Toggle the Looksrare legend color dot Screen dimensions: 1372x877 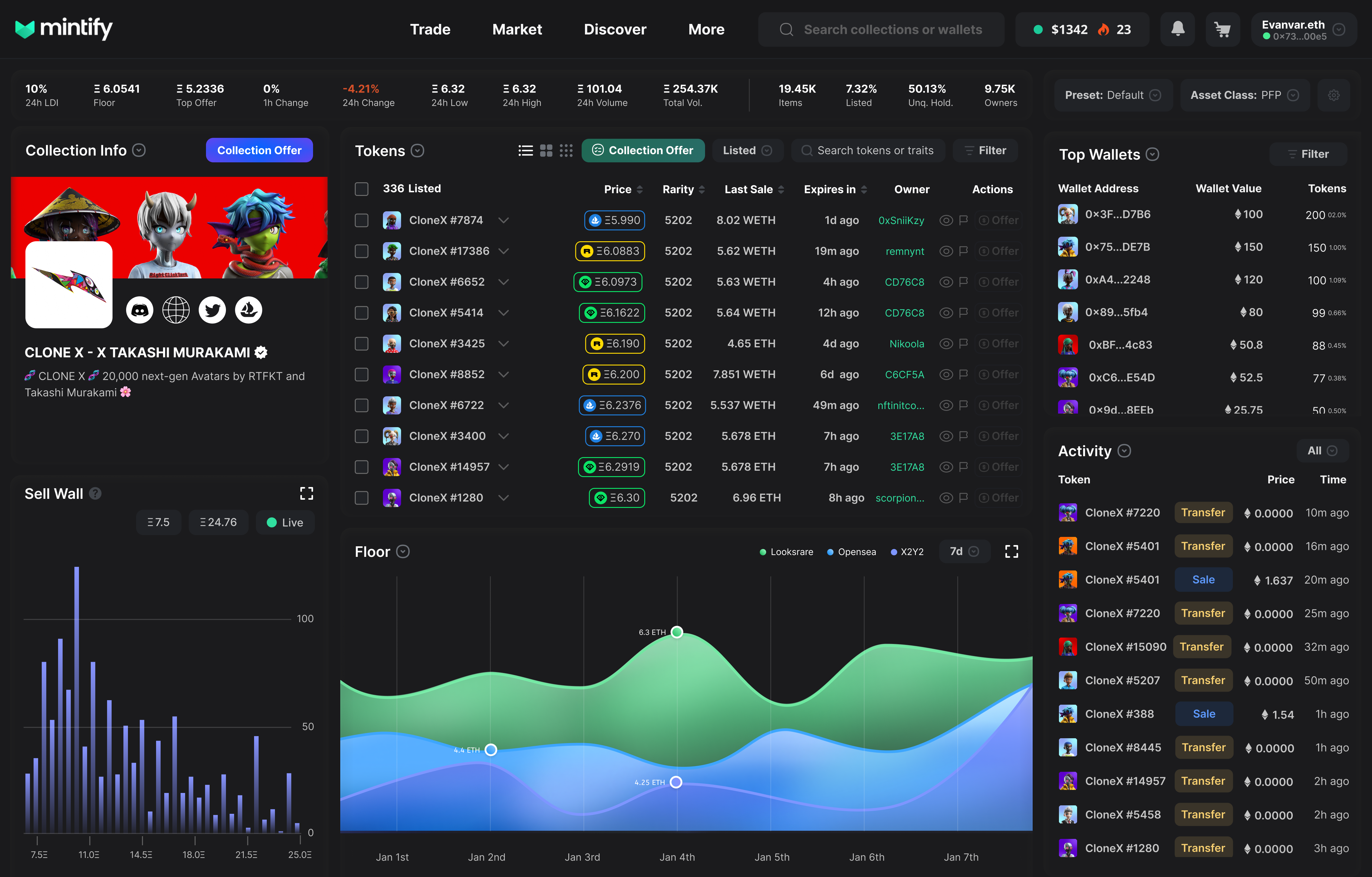(x=762, y=552)
